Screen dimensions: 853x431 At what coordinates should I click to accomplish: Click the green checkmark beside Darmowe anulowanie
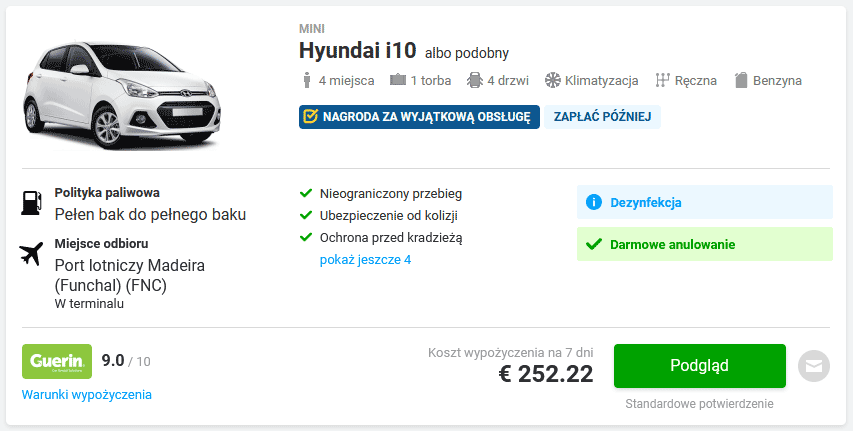[594, 244]
